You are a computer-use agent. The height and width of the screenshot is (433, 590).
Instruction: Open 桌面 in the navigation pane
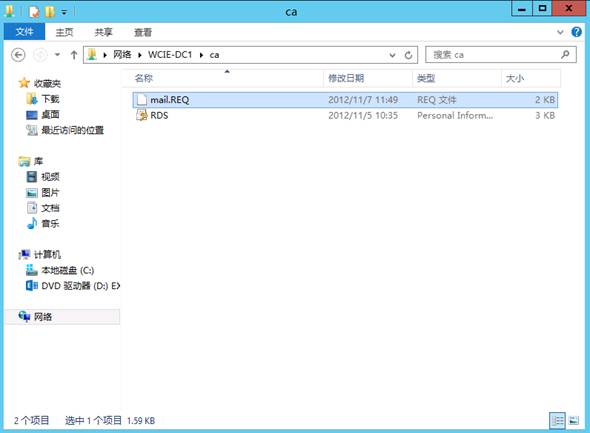[x=50, y=114]
